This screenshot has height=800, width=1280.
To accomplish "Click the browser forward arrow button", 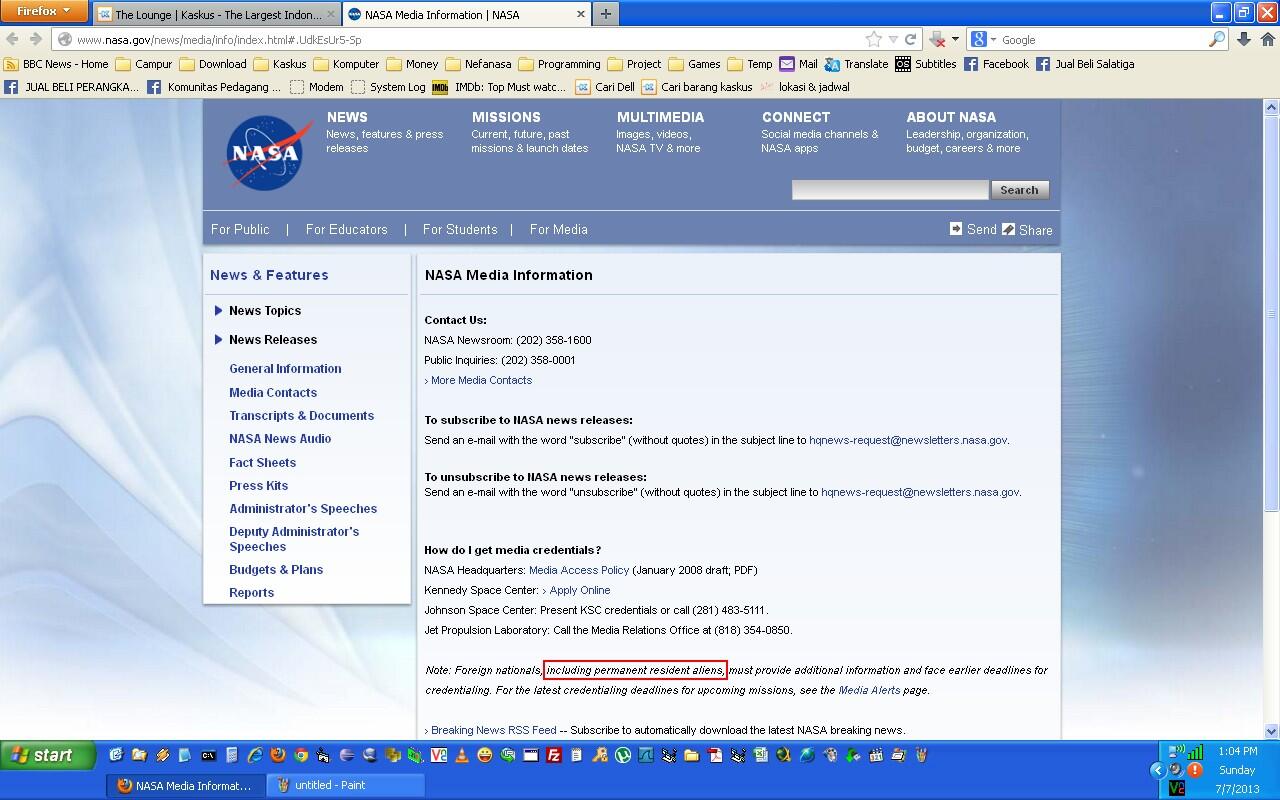I will (x=35, y=40).
